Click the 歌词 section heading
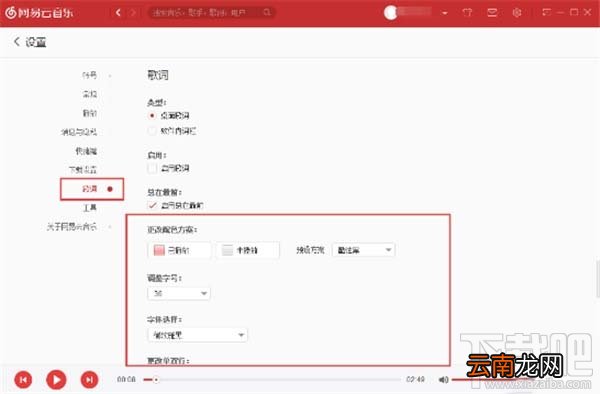 (158, 75)
